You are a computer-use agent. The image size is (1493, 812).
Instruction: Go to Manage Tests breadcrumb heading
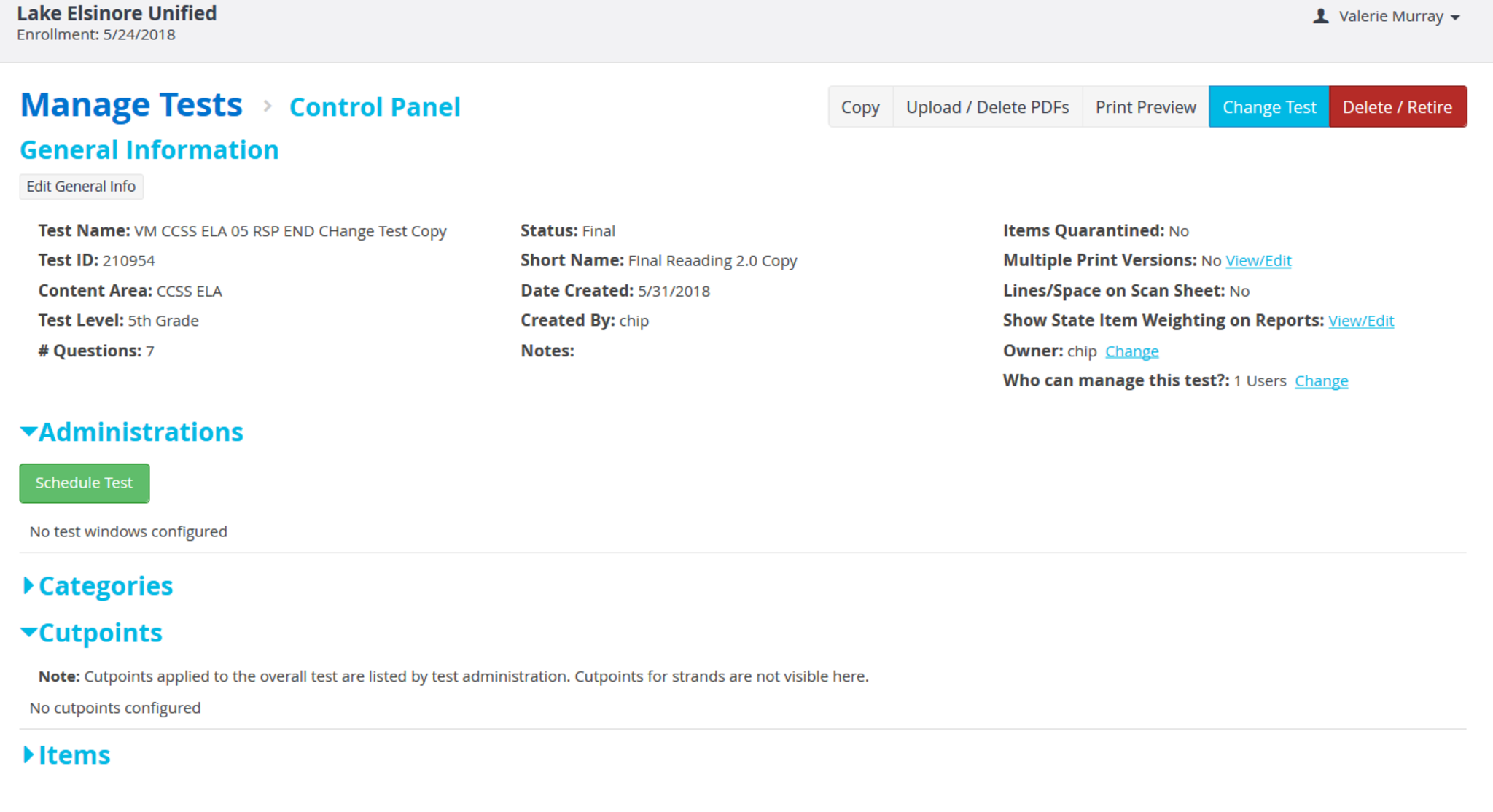[131, 105]
